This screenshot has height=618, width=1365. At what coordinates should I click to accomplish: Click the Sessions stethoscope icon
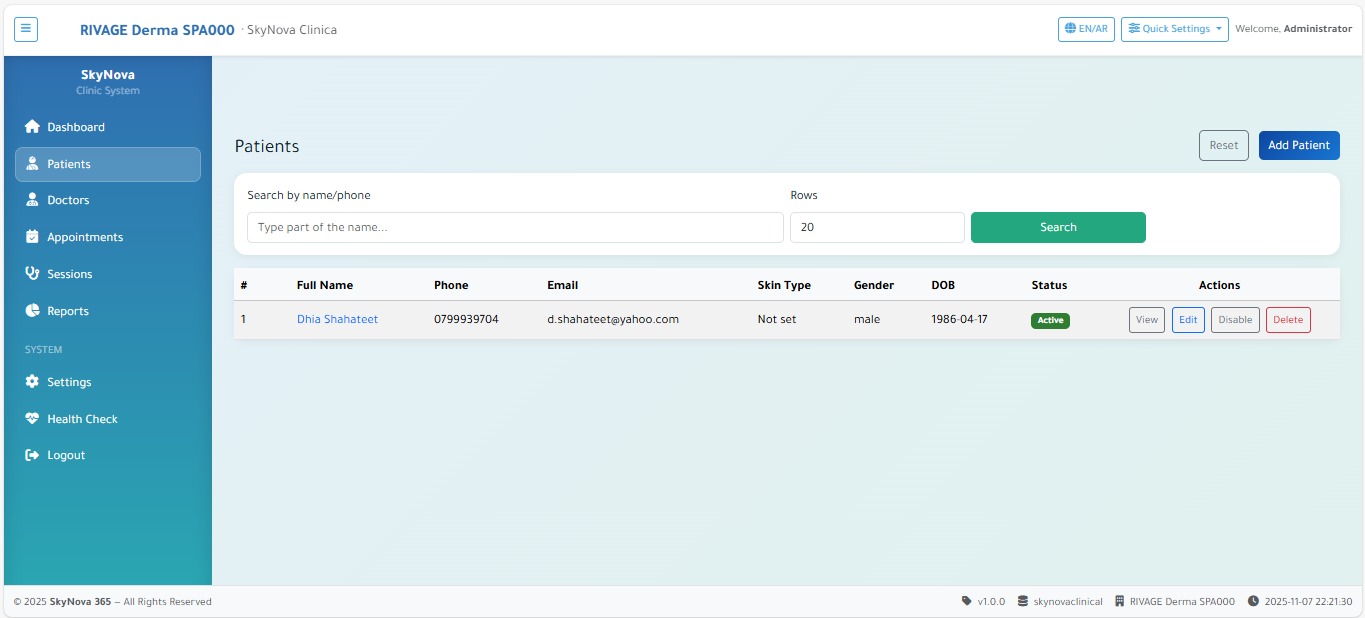pyautogui.click(x=32, y=274)
